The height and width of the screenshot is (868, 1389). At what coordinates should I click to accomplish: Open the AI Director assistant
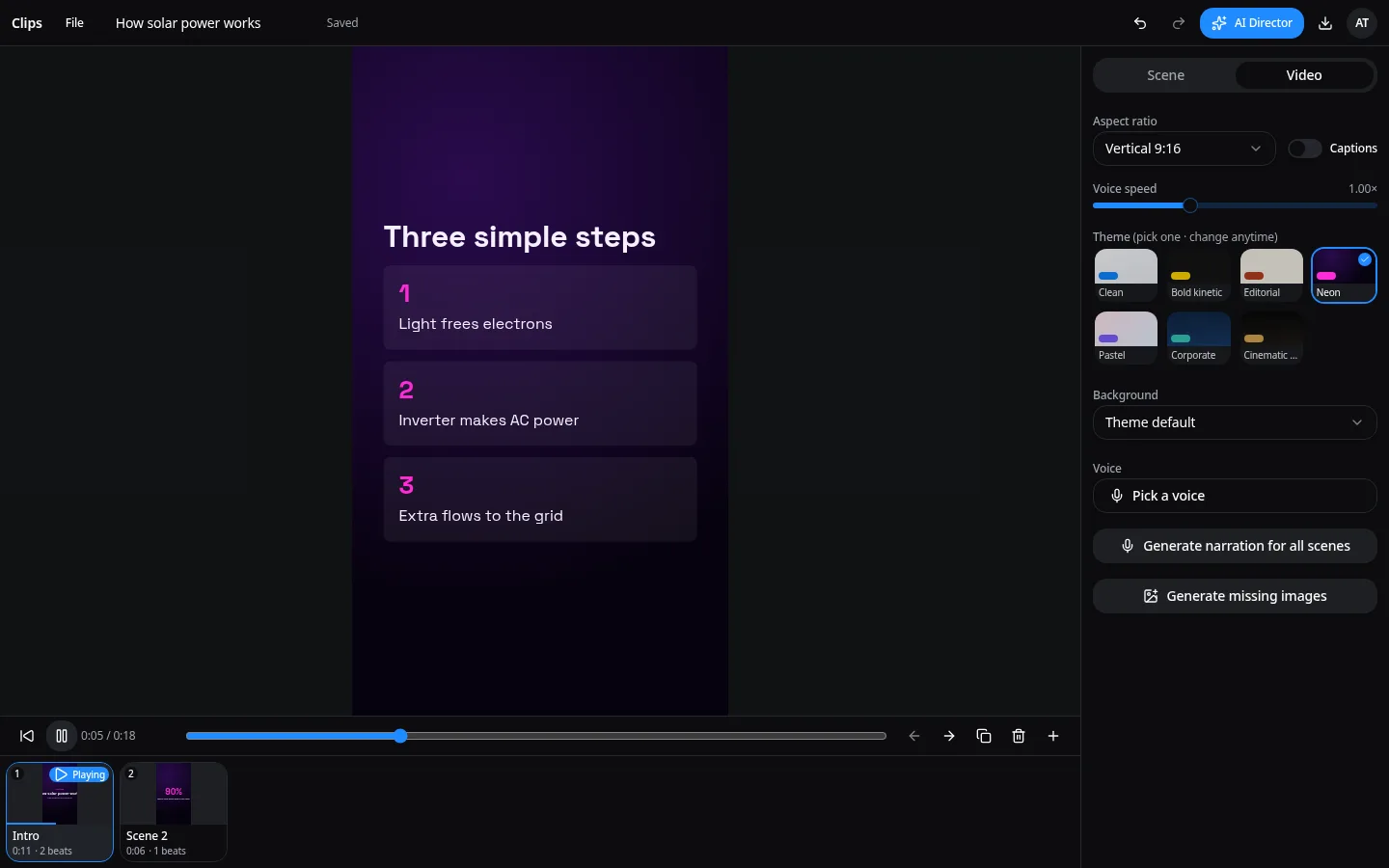[x=1251, y=23]
